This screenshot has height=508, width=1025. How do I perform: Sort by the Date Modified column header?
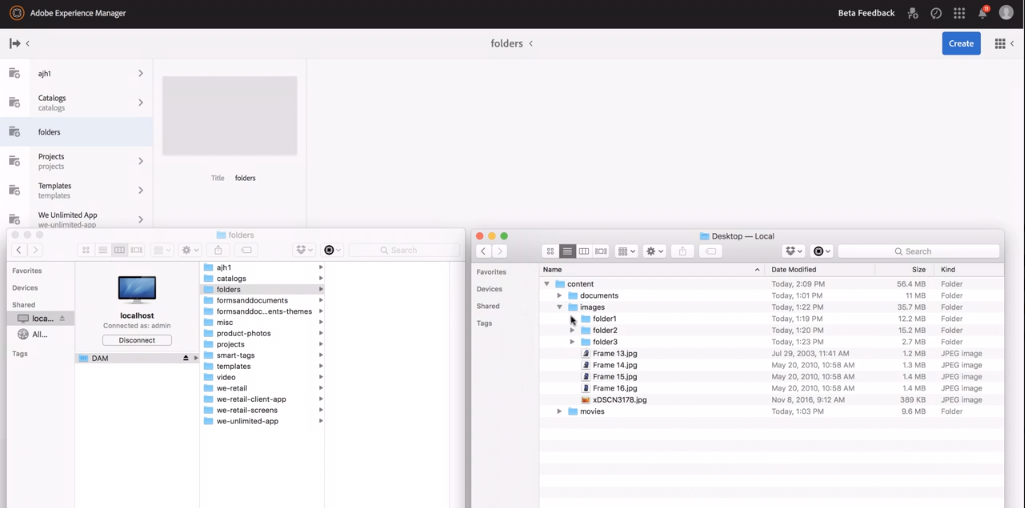click(x=820, y=269)
